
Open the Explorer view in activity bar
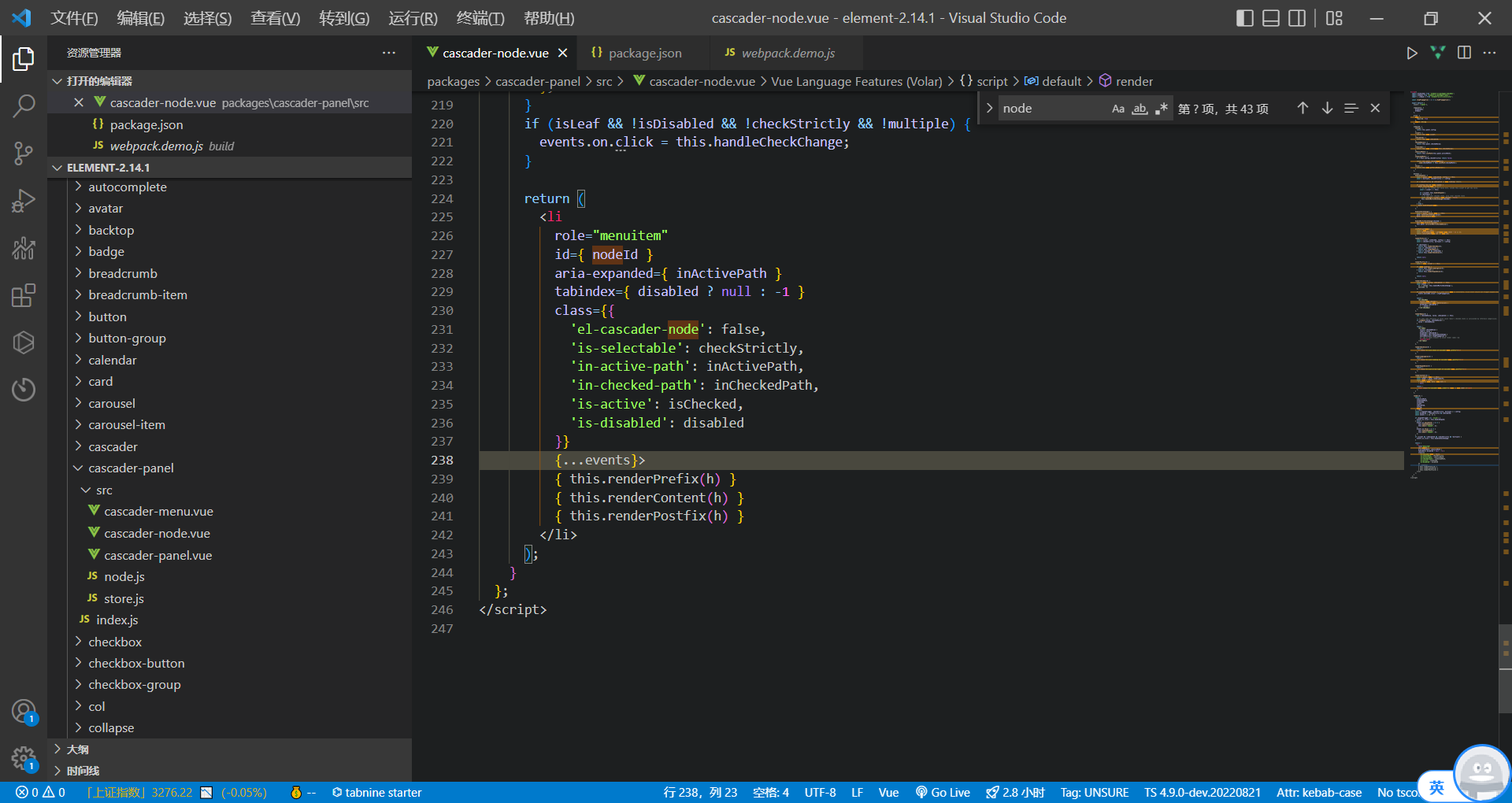24,59
